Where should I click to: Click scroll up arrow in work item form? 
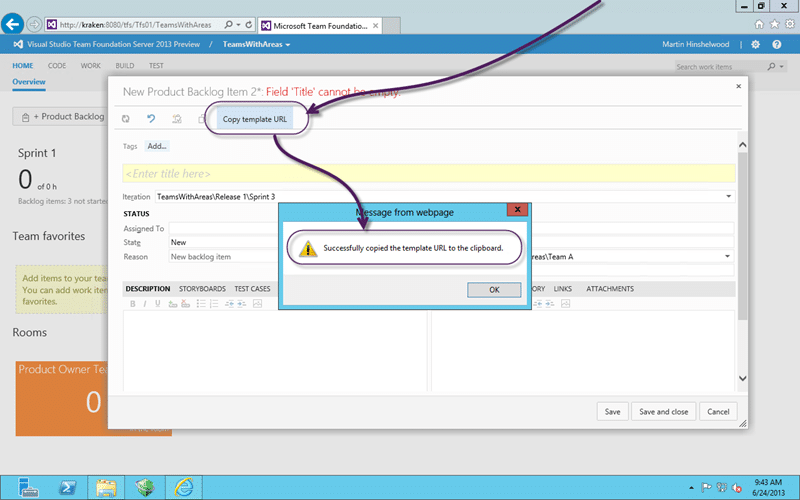743,145
